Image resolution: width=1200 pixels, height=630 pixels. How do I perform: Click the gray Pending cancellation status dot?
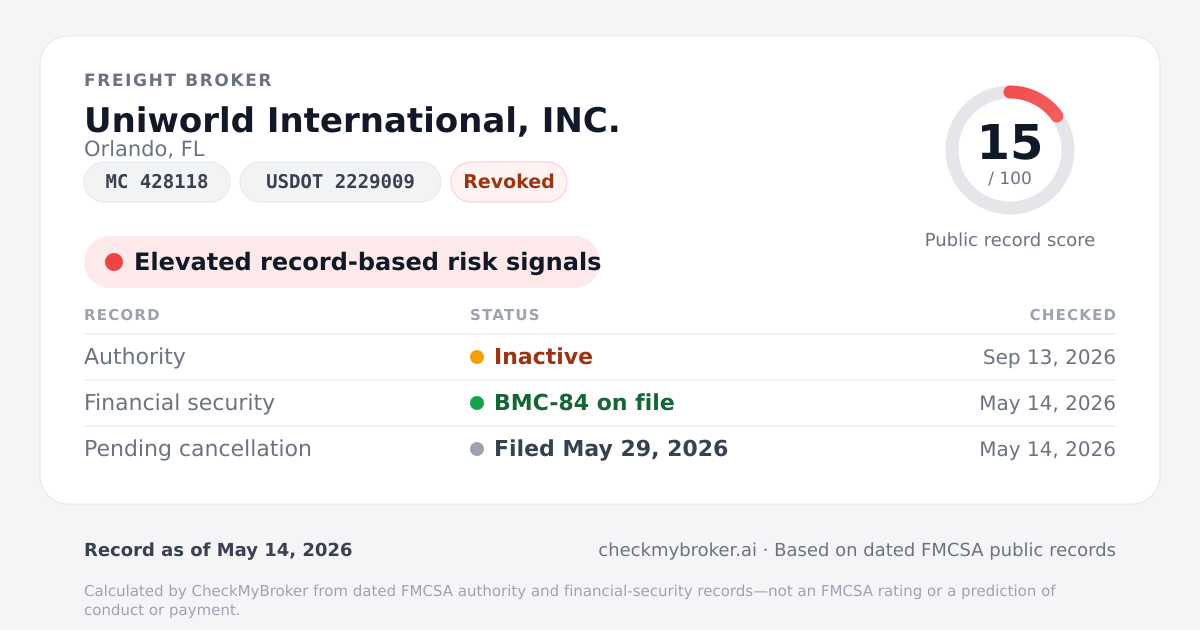(477, 449)
